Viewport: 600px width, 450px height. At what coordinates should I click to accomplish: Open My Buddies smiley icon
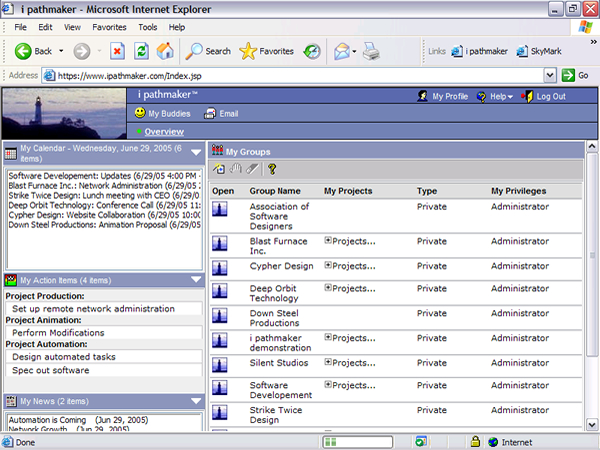[140, 113]
